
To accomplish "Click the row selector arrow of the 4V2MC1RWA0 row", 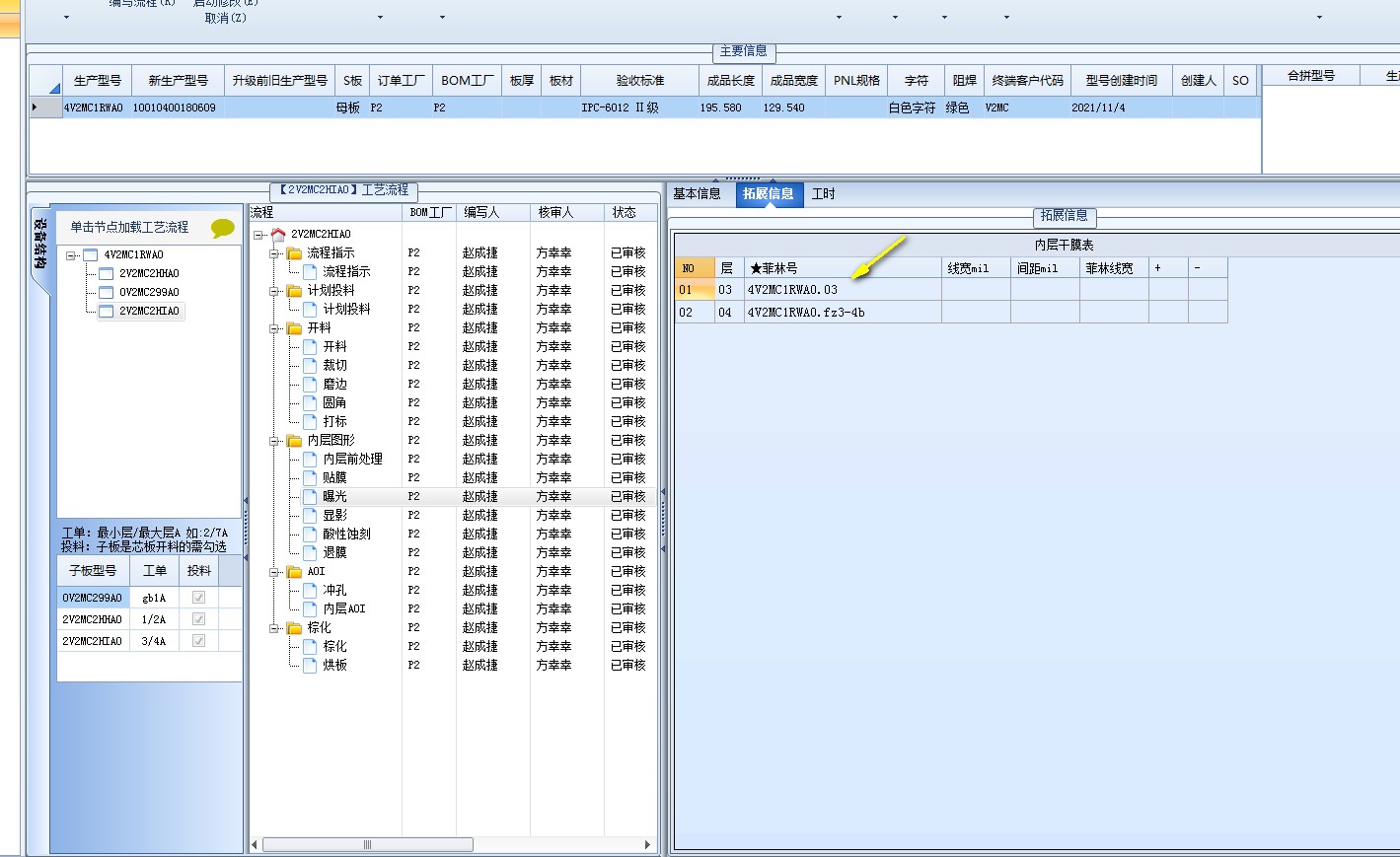I will (x=45, y=107).
